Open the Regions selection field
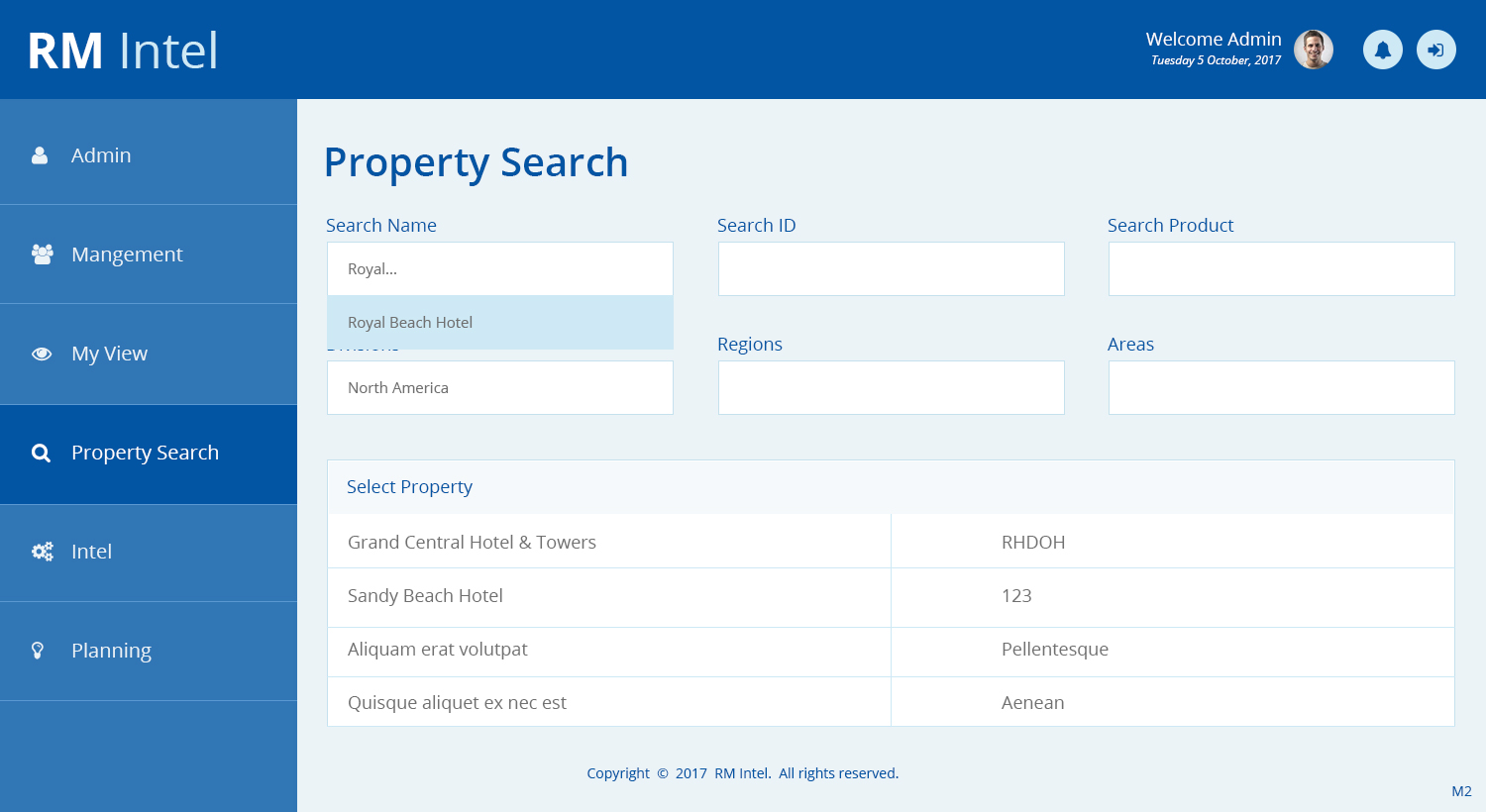Image resolution: width=1486 pixels, height=812 pixels. tap(890, 387)
